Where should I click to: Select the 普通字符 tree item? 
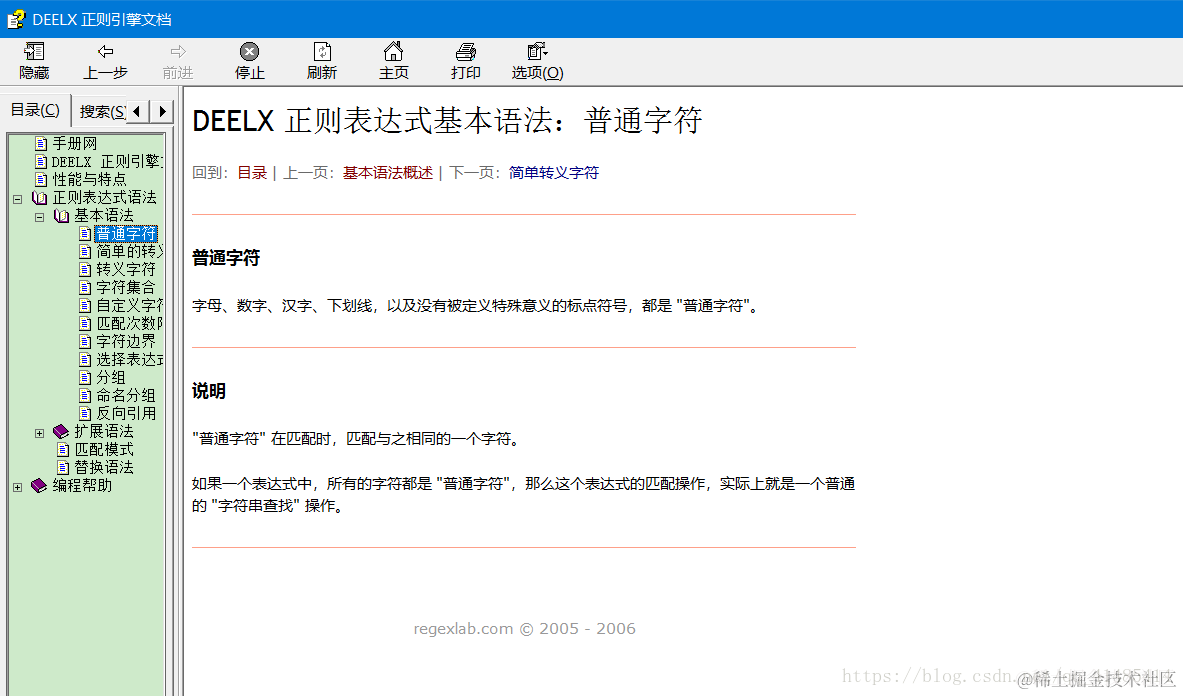click(x=126, y=234)
